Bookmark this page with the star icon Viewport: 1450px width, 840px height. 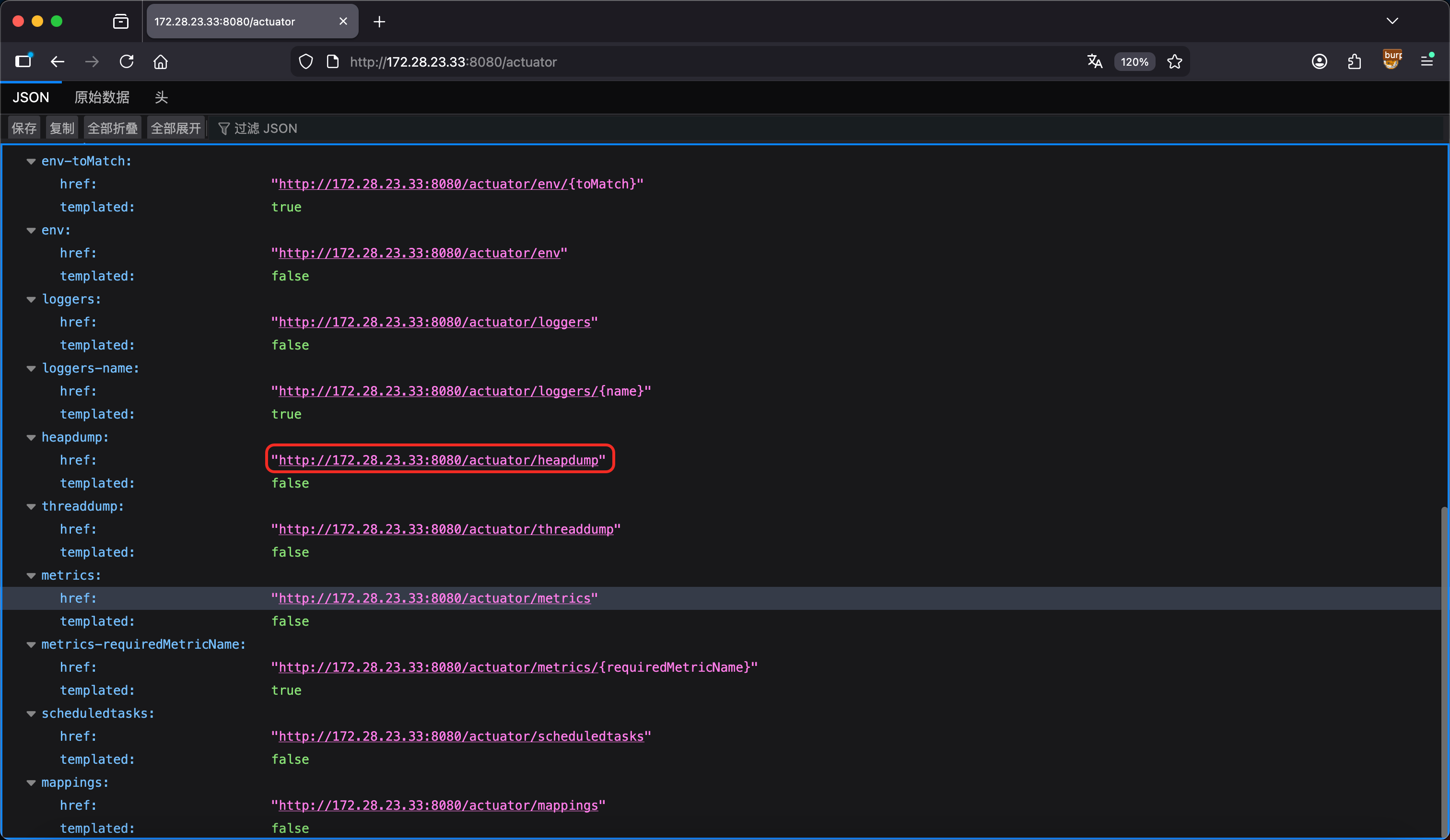[1174, 61]
